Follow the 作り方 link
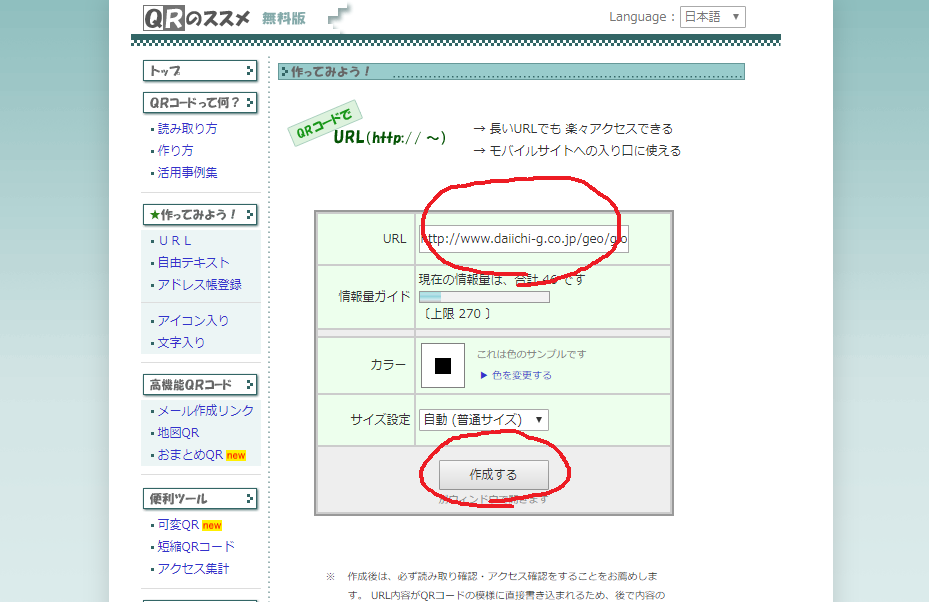Image resolution: width=929 pixels, height=602 pixels. pos(175,150)
